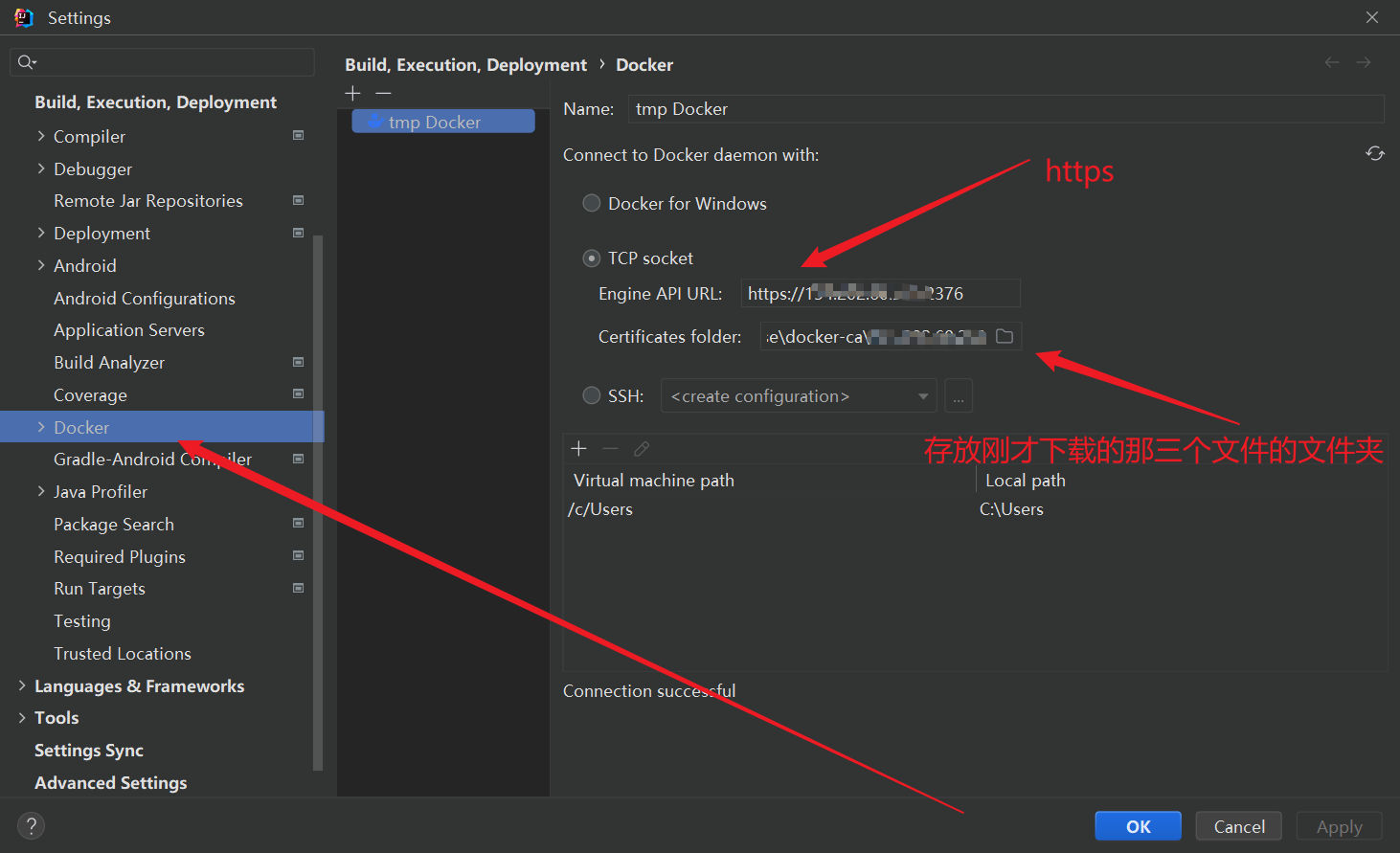The width and height of the screenshot is (1400, 853).
Task: Expand the Tools section
Action: pos(22,718)
